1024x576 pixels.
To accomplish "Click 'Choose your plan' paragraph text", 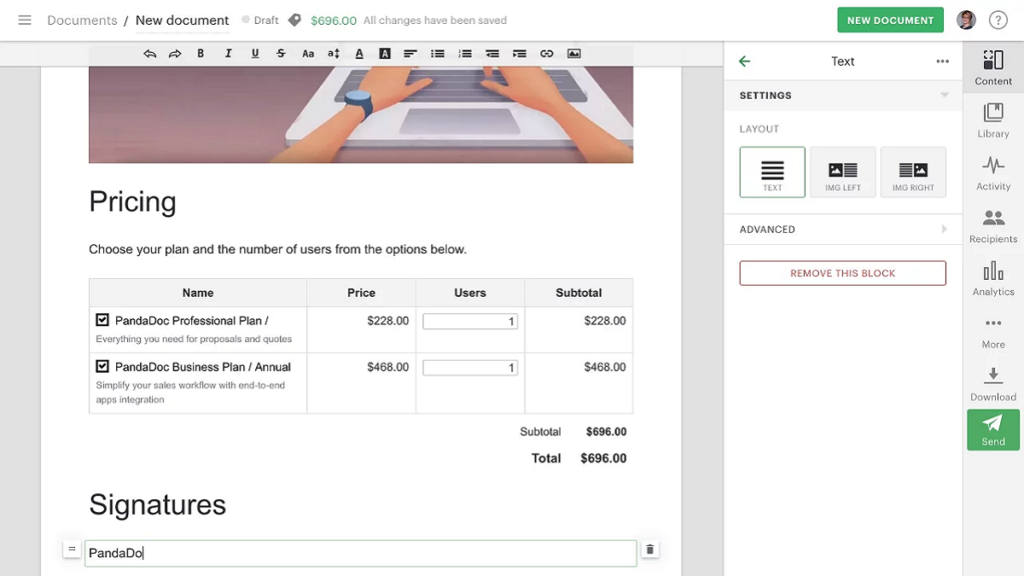I will (278, 249).
